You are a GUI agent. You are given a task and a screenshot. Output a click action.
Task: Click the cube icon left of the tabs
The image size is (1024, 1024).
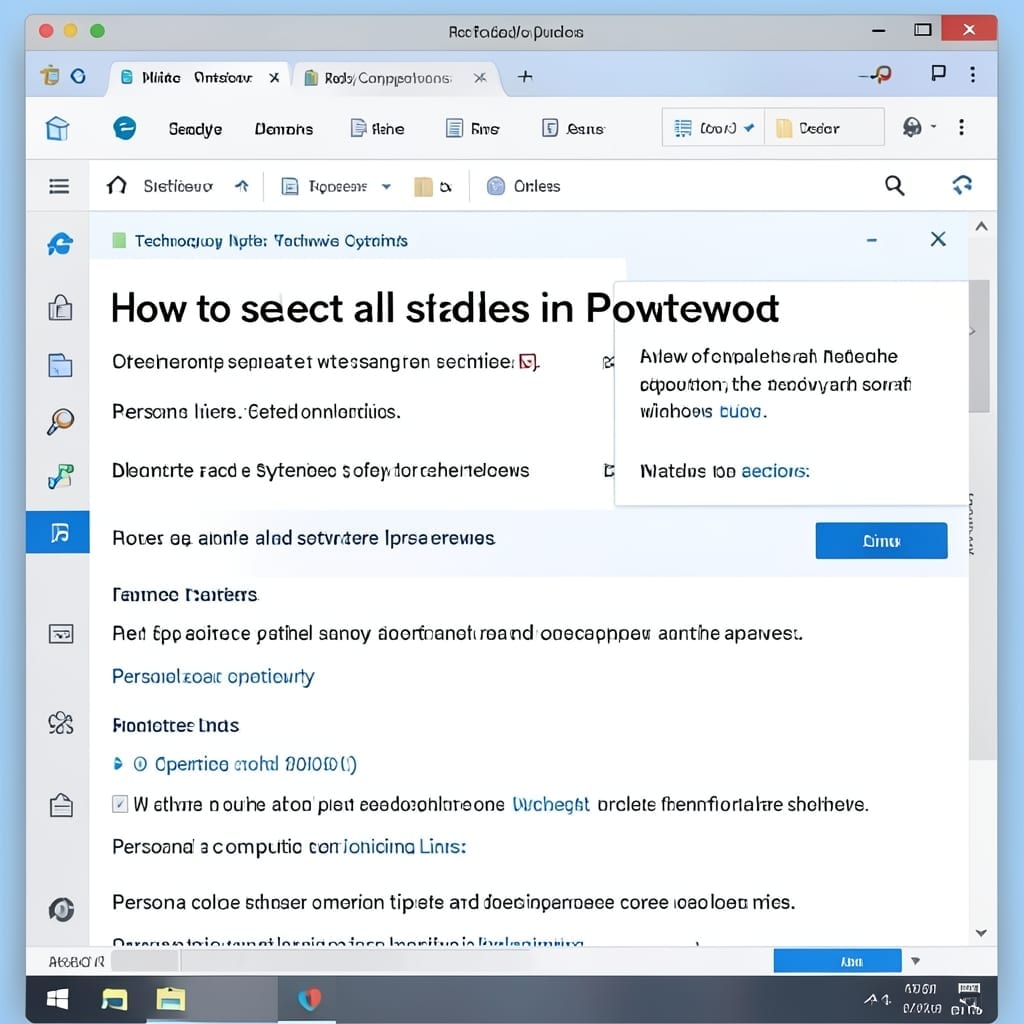tap(50, 76)
